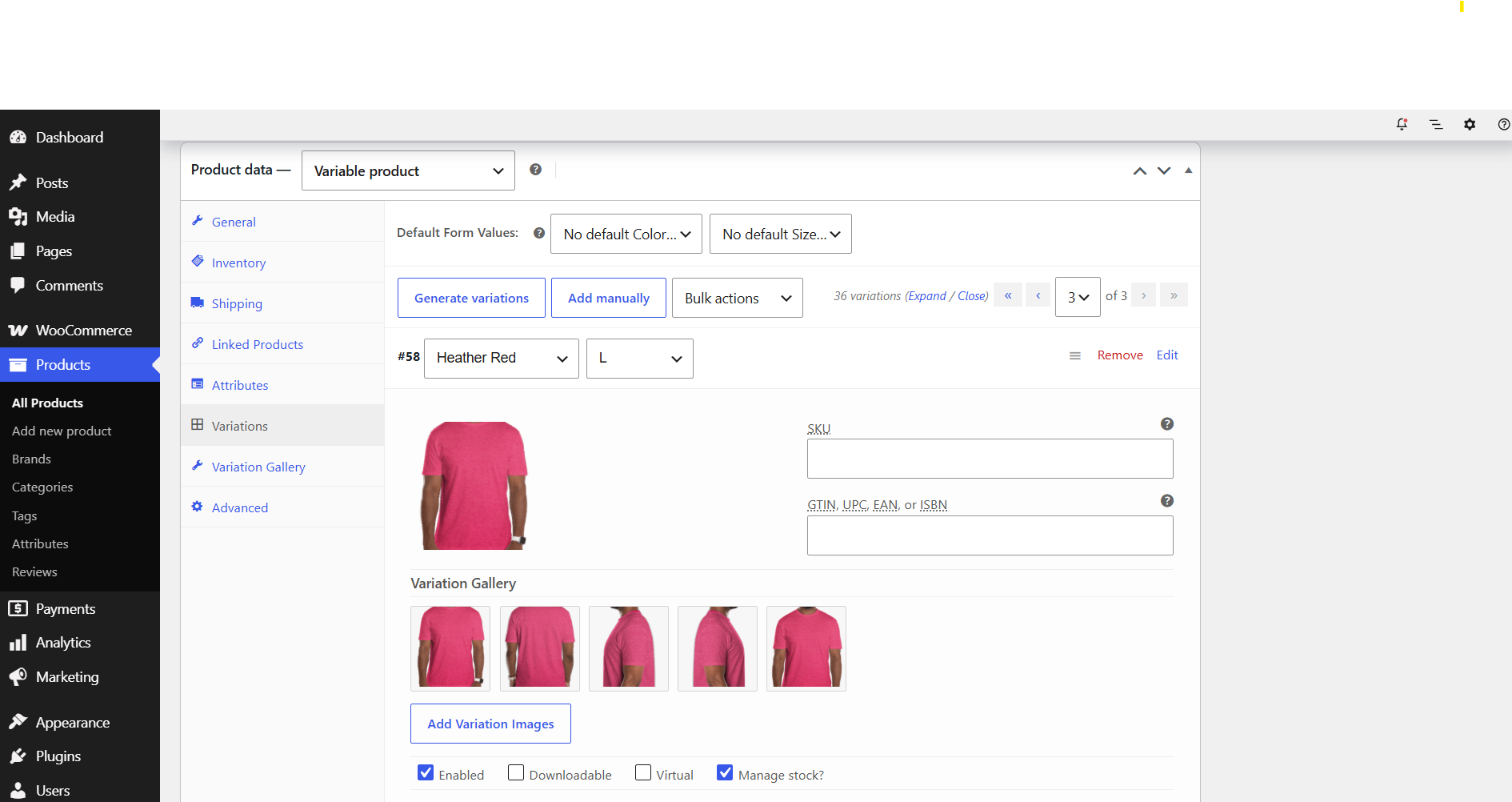The image size is (1512, 802).
Task: Click the help question mark in top bar
Action: pos(1504,124)
